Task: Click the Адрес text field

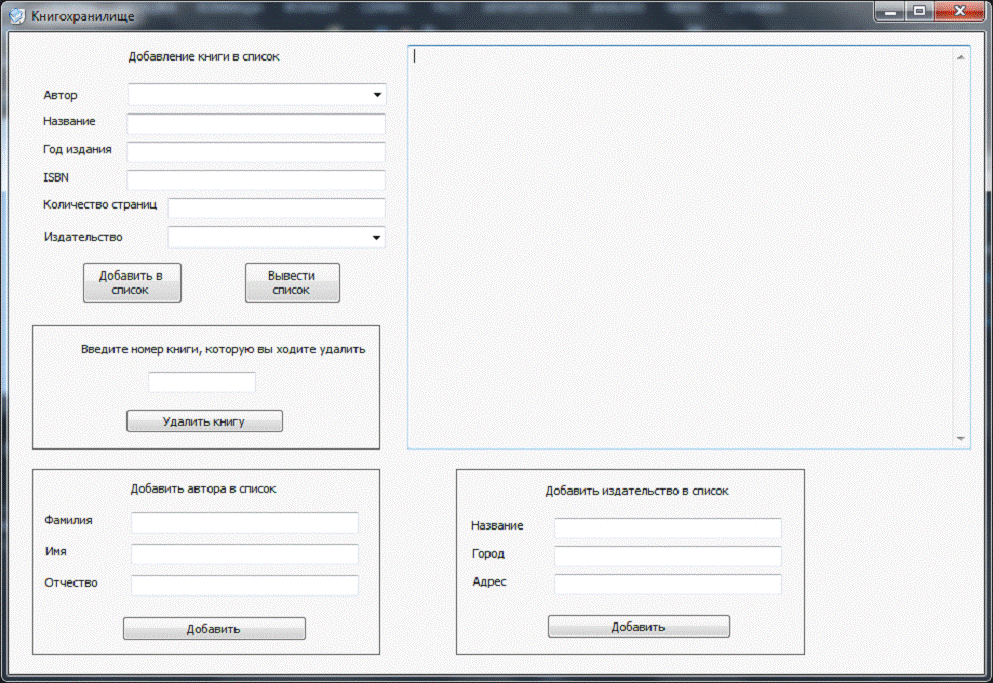Action: pyautogui.click(x=667, y=584)
